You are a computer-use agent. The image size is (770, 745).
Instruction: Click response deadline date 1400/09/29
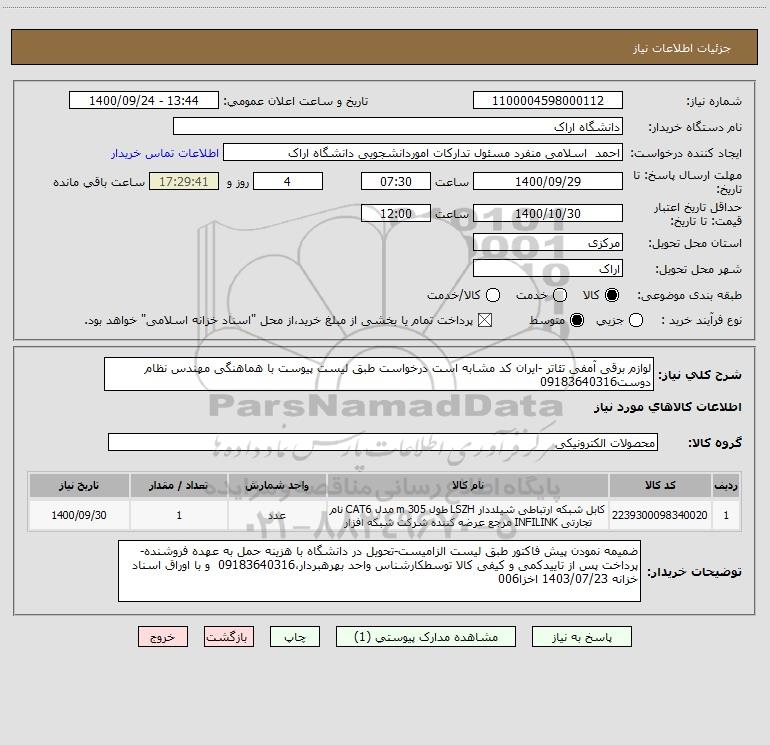coord(548,181)
